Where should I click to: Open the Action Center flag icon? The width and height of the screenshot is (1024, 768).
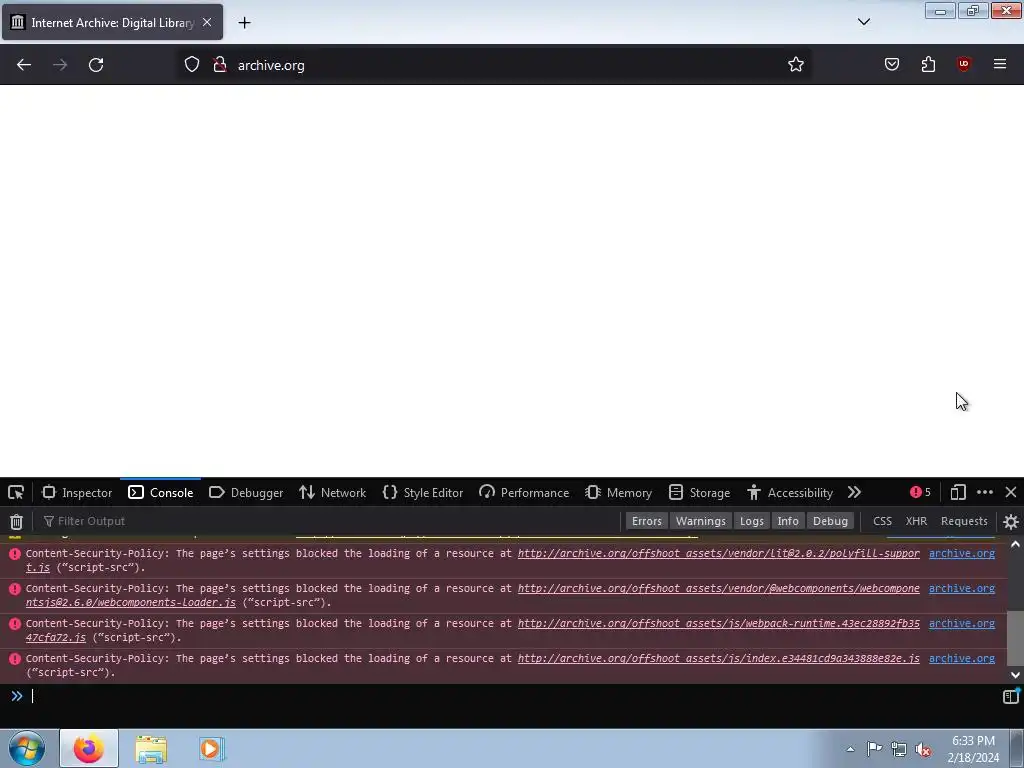(x=874, y=749)
